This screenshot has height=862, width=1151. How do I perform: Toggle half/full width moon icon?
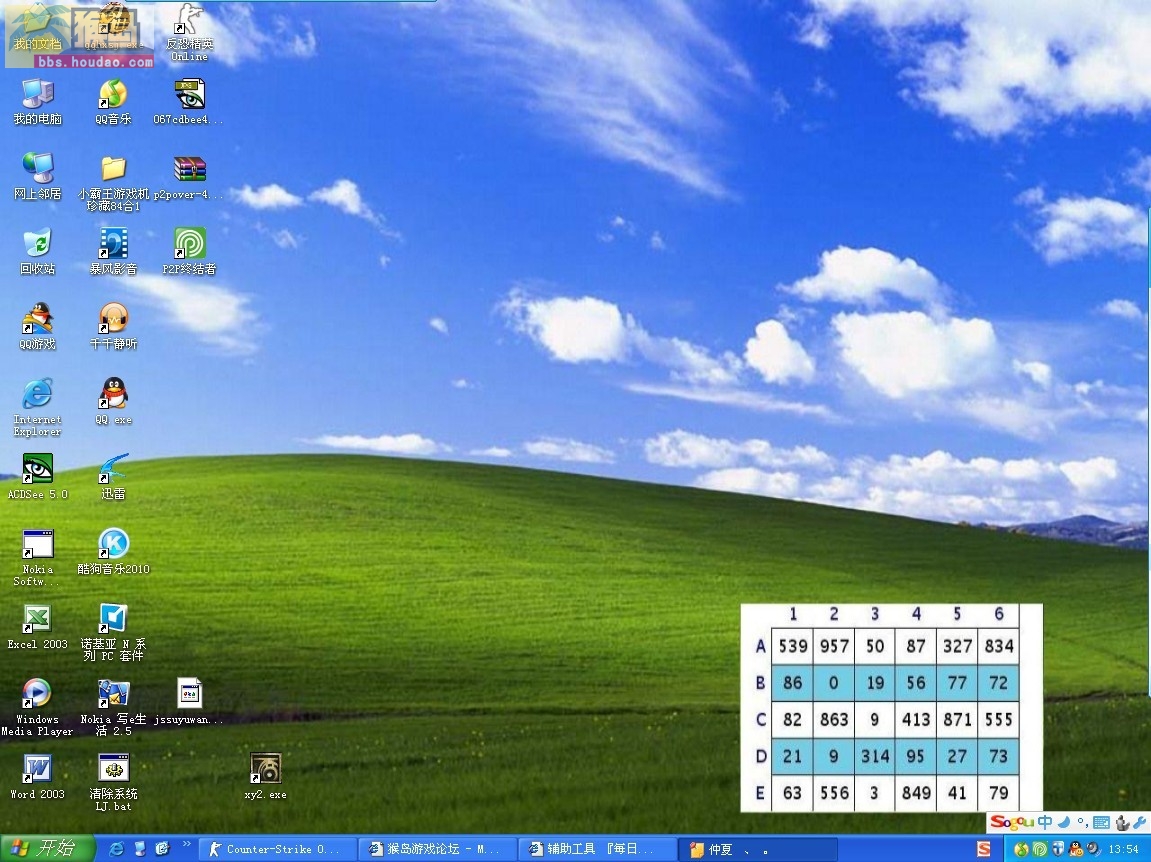click(x=1064, y=822)
